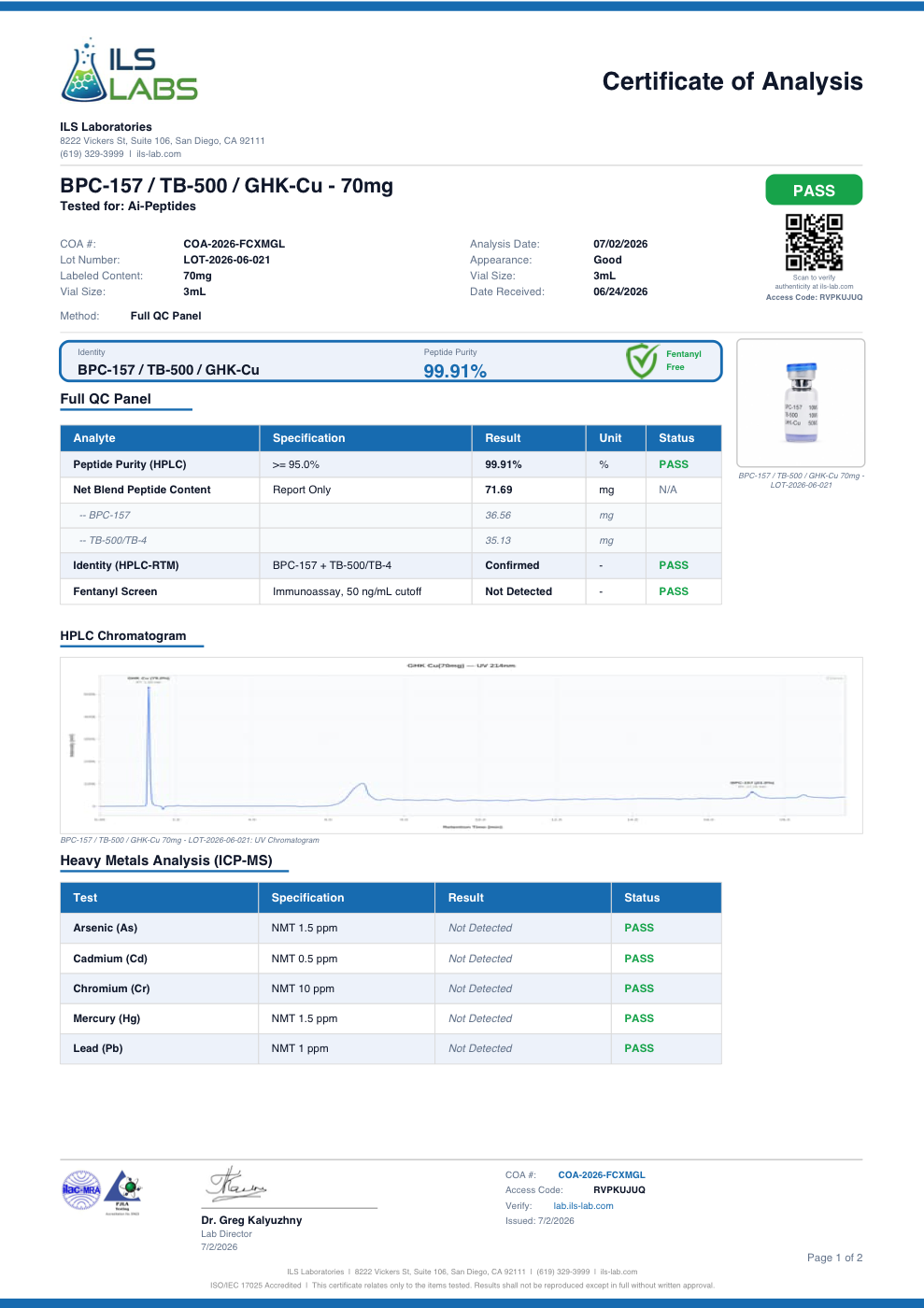The image size is (924, 1308).
Task: Select the '35.13' result value
Action: (x=498, y=540)
